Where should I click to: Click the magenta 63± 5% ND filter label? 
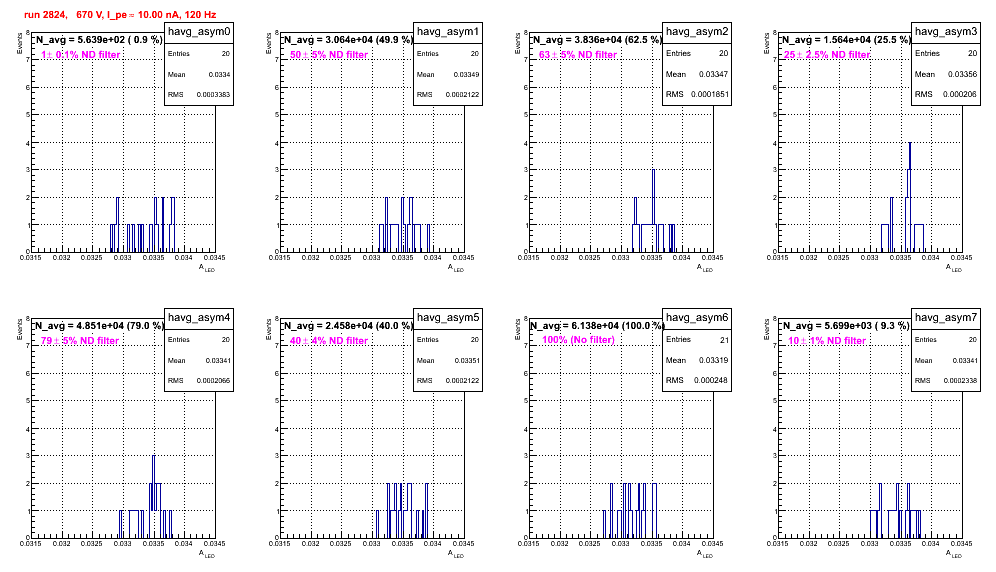tap(578, 55)
